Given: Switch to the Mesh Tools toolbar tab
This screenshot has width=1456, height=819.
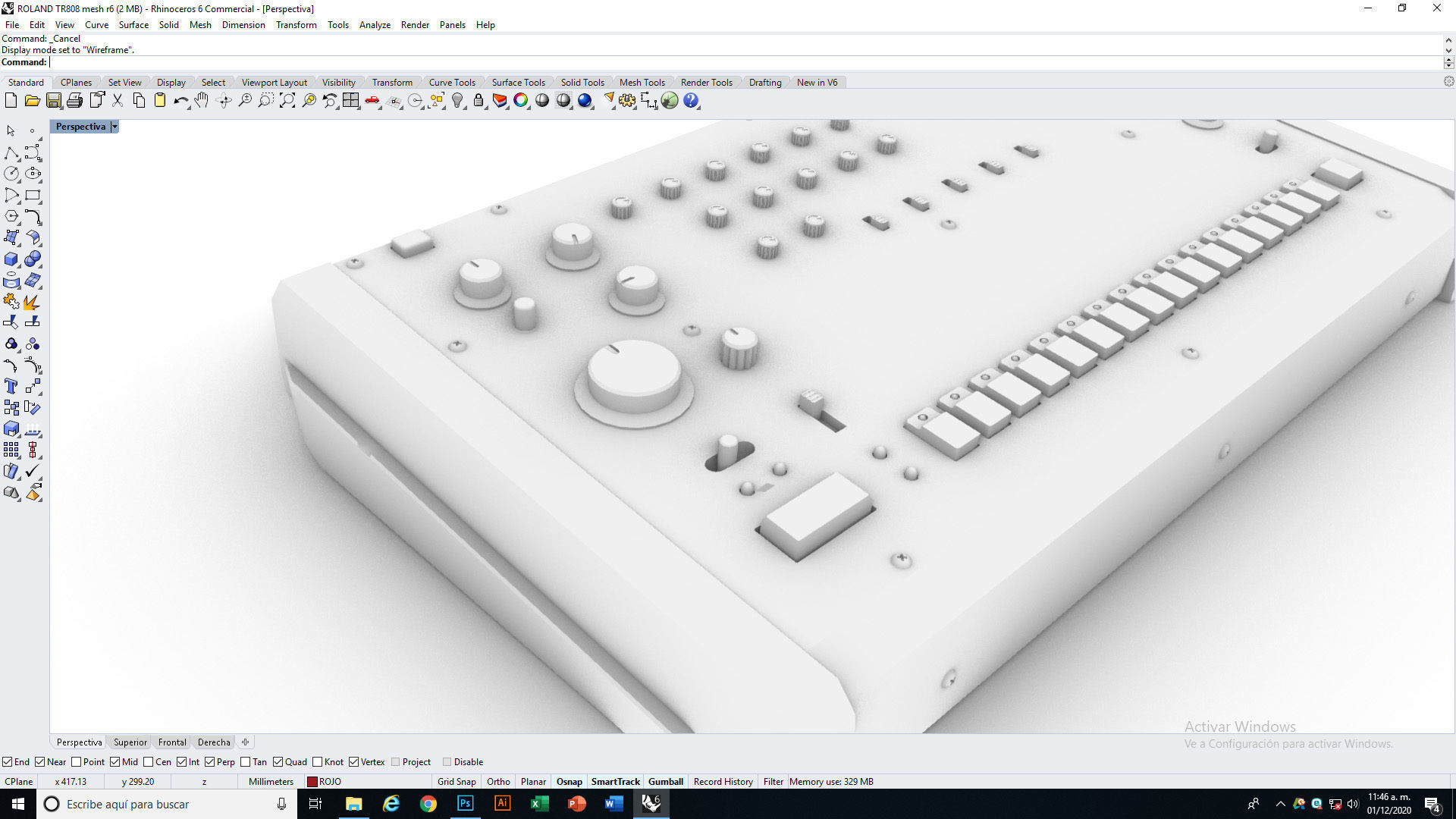Looking at the screenshot, I should (x=642, y=83).
